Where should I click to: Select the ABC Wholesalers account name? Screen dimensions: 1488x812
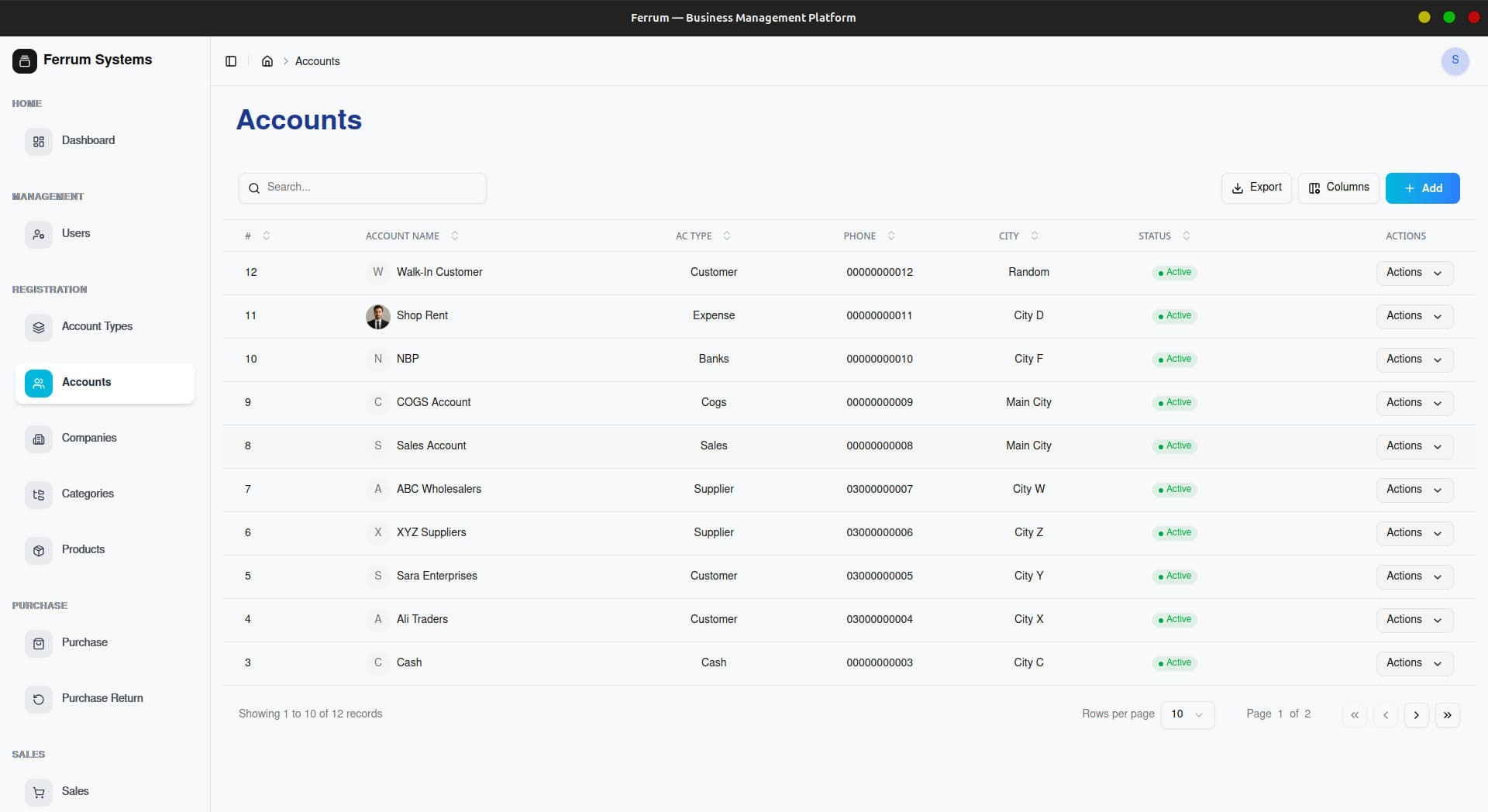(x=439, y=489)
